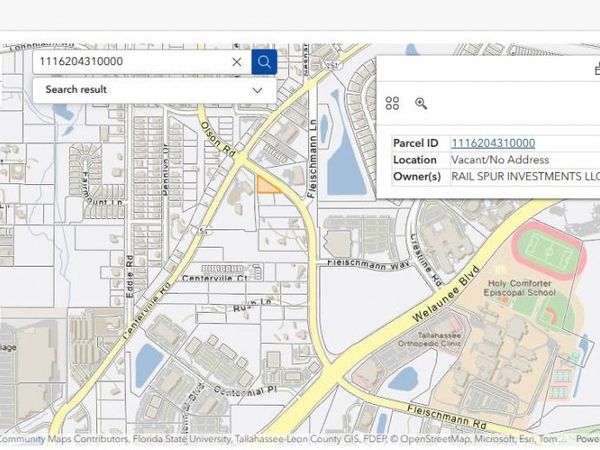600x450 pixels.
Task: Click the Fleischmann Rd label at bottom
Action: (x=446, y=417)
